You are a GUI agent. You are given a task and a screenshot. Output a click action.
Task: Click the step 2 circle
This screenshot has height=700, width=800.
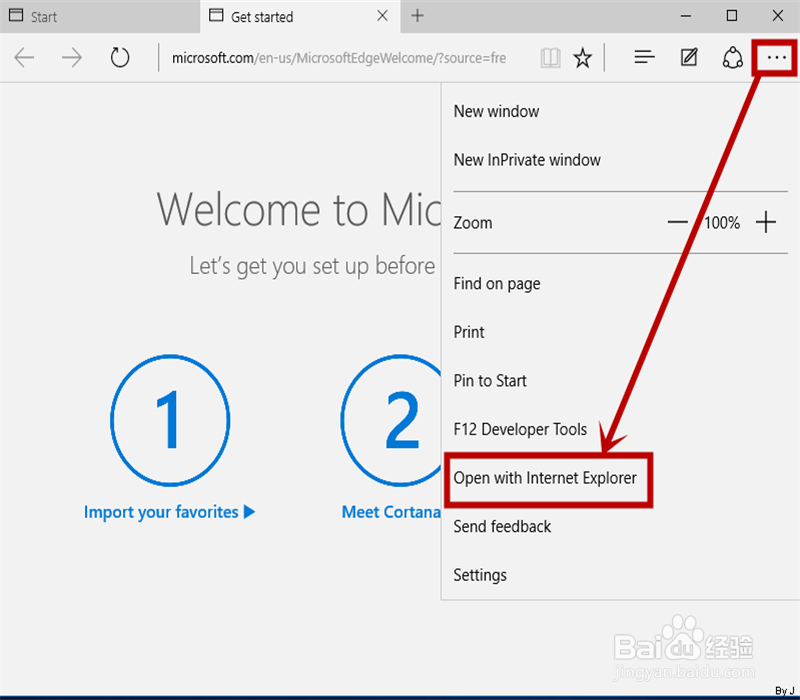(391, 420)
